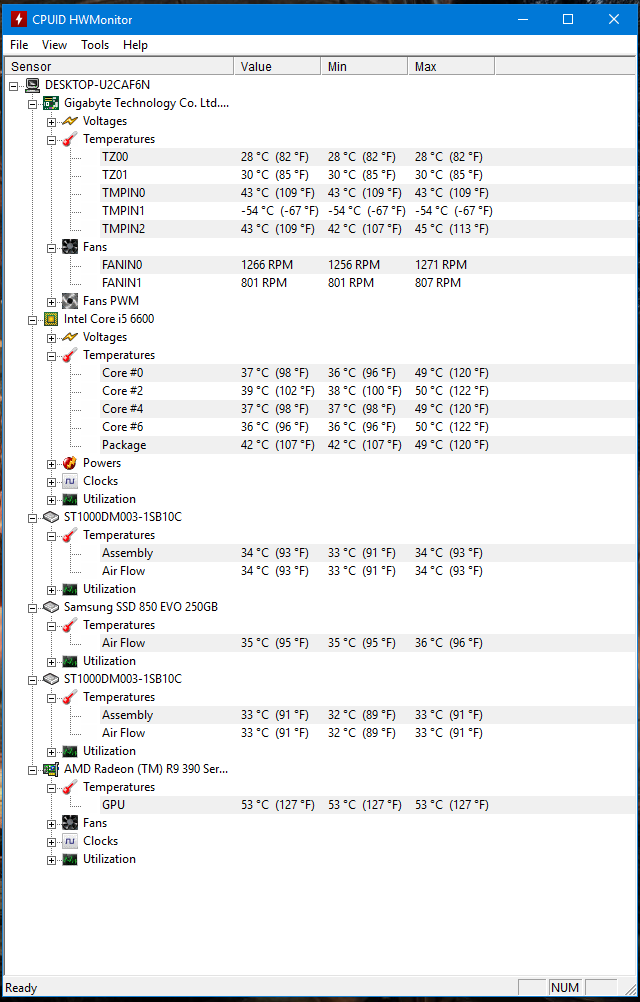The image size is (640, 1002).
Task: Expand the Powers node
Action: 52,463
